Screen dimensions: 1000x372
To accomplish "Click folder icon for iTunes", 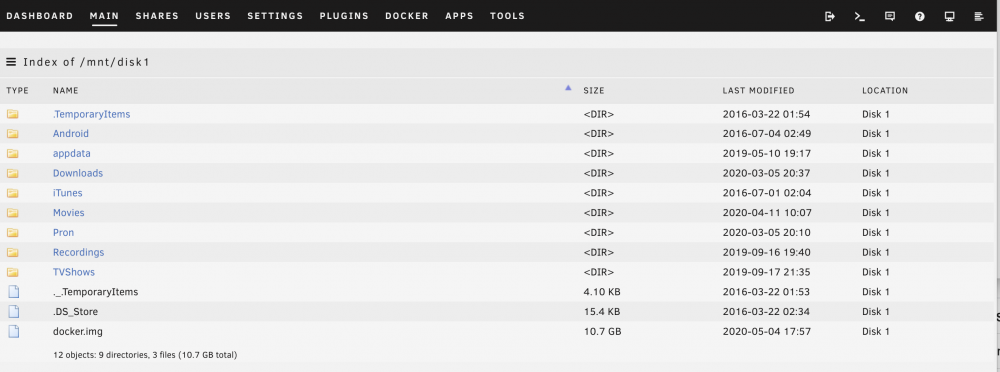I will [13, 193].
